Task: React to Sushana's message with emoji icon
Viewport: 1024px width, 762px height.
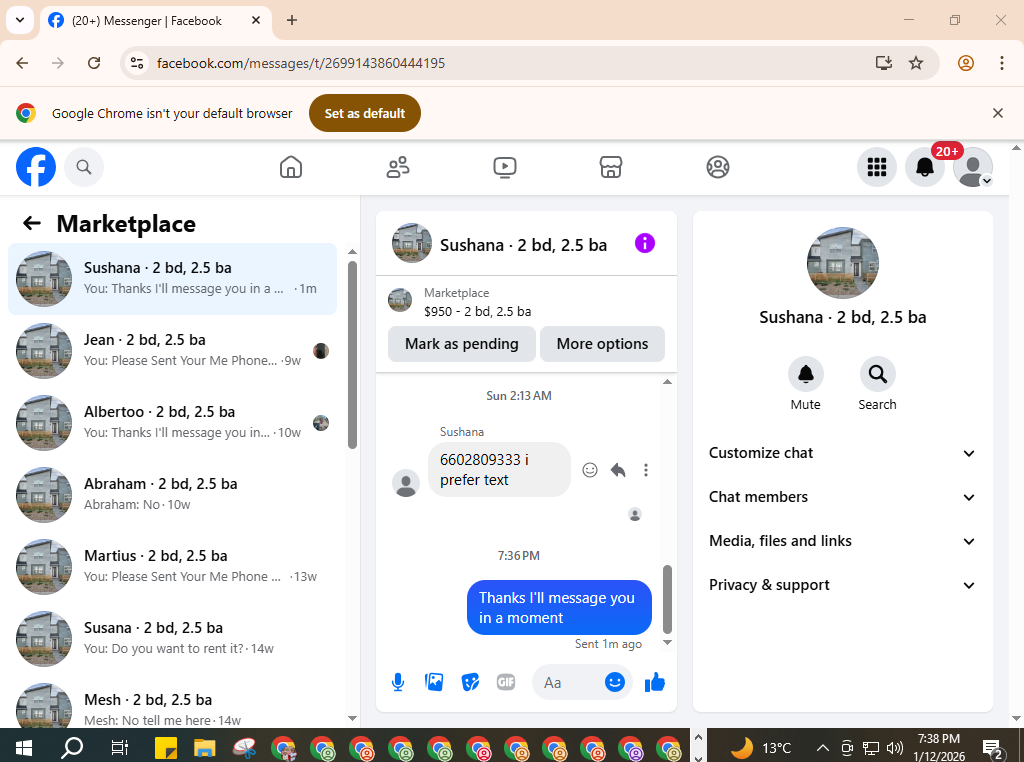Action: click(x=590, y=470)
